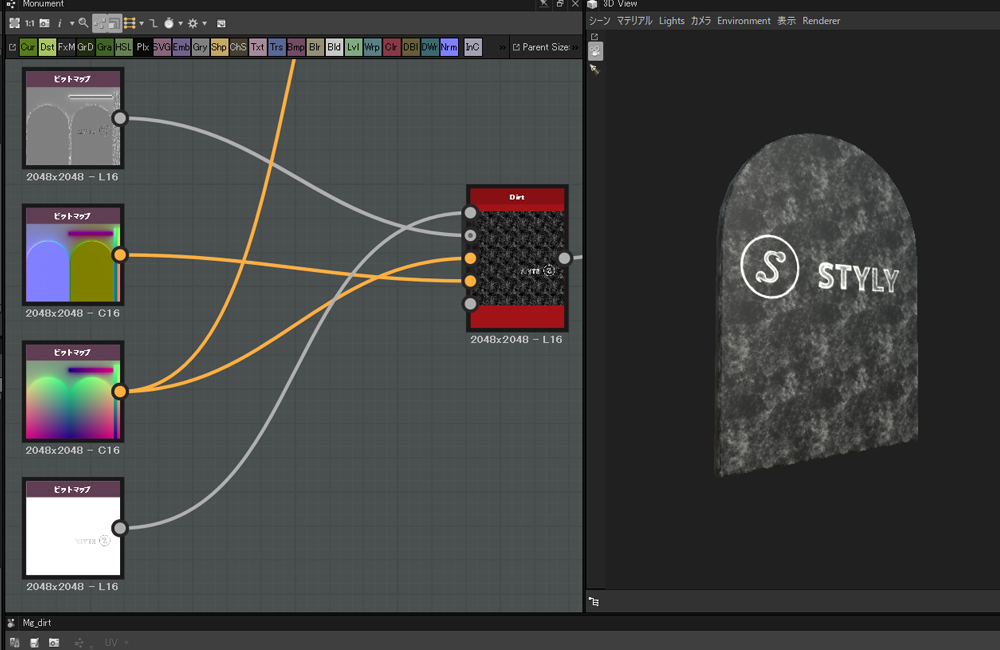This screenshot has width=1000, height=650.
Task: Add an SVG node from the node bar
Action: pyautogui.click(x=162, y=47)
